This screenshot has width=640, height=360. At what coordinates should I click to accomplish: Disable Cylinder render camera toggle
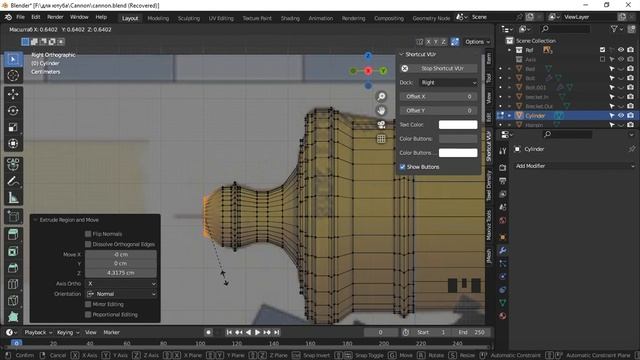631,116
